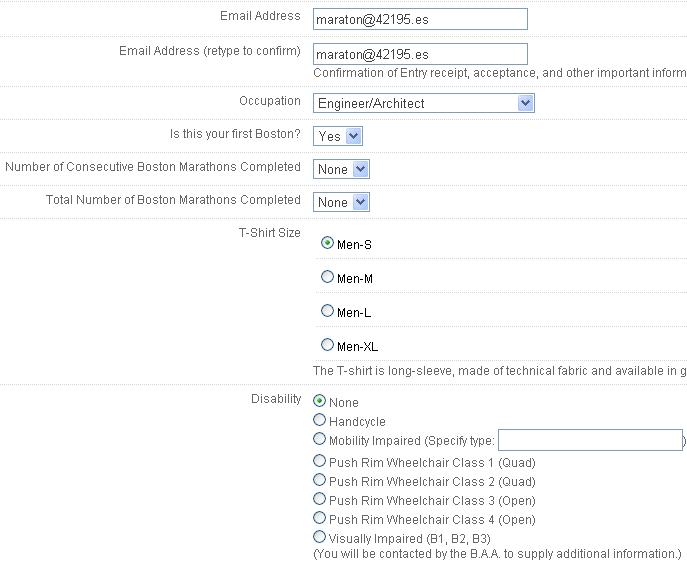Select None for Disability
Viewport: 687px width, 565px height.
[x=320, y=401]
